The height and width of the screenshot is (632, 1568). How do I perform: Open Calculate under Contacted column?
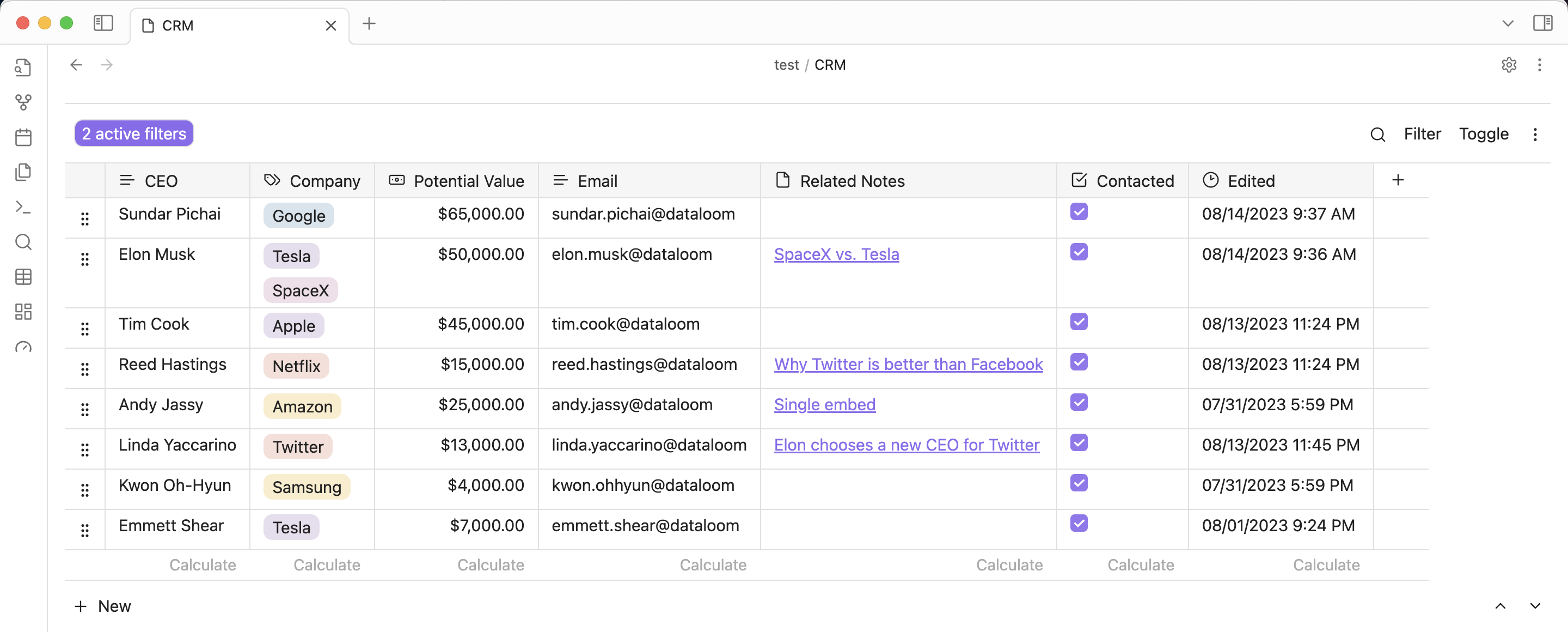[1141, 565]
